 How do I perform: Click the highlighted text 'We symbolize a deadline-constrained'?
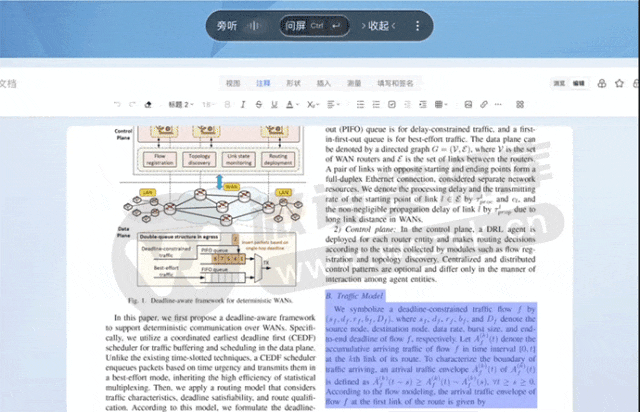pos(431,355)
